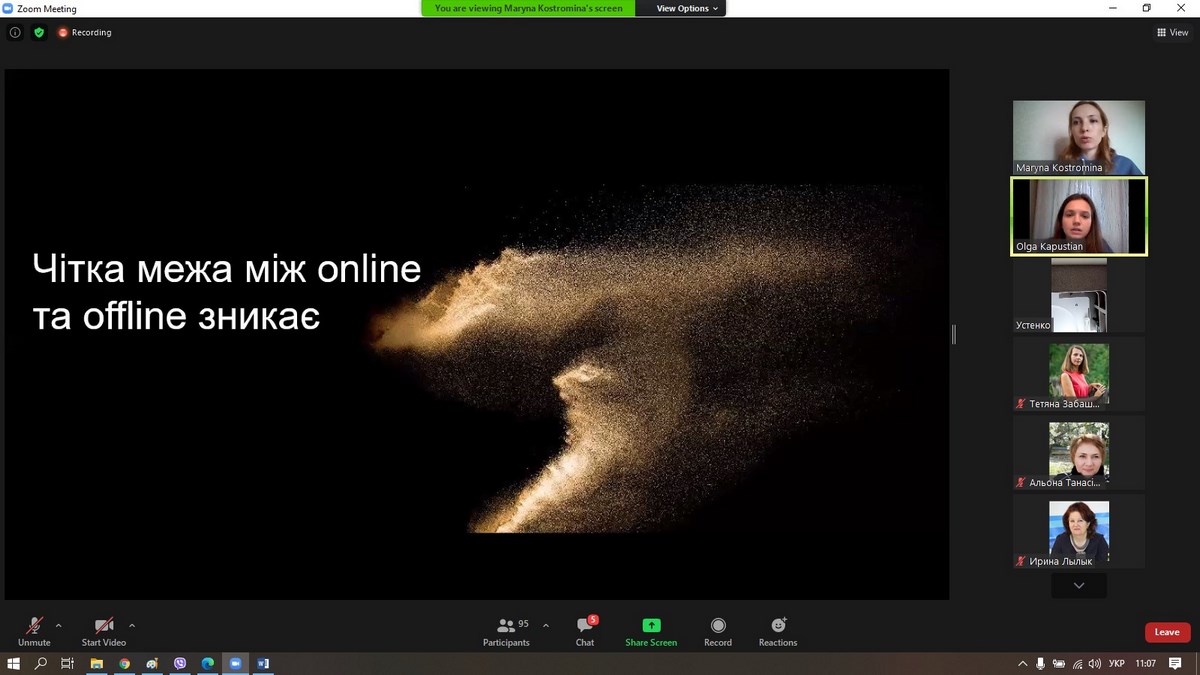Expand video options arrow next to Start Video
Image resolution: width=1200 pixels, height=675 pixels.
point(132,625)
